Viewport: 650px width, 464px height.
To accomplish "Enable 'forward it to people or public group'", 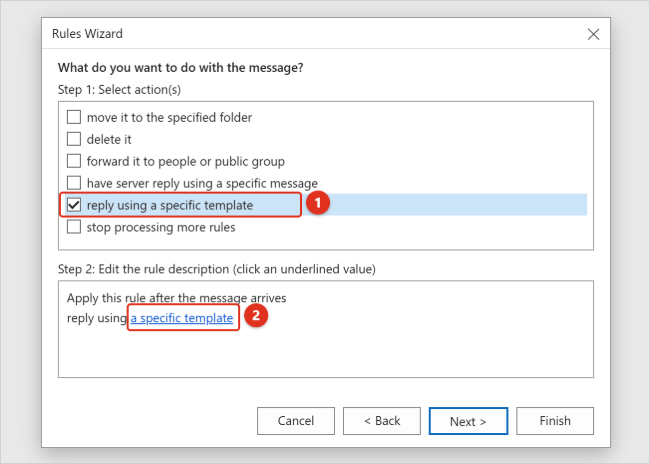I will [x=74, y=161].
